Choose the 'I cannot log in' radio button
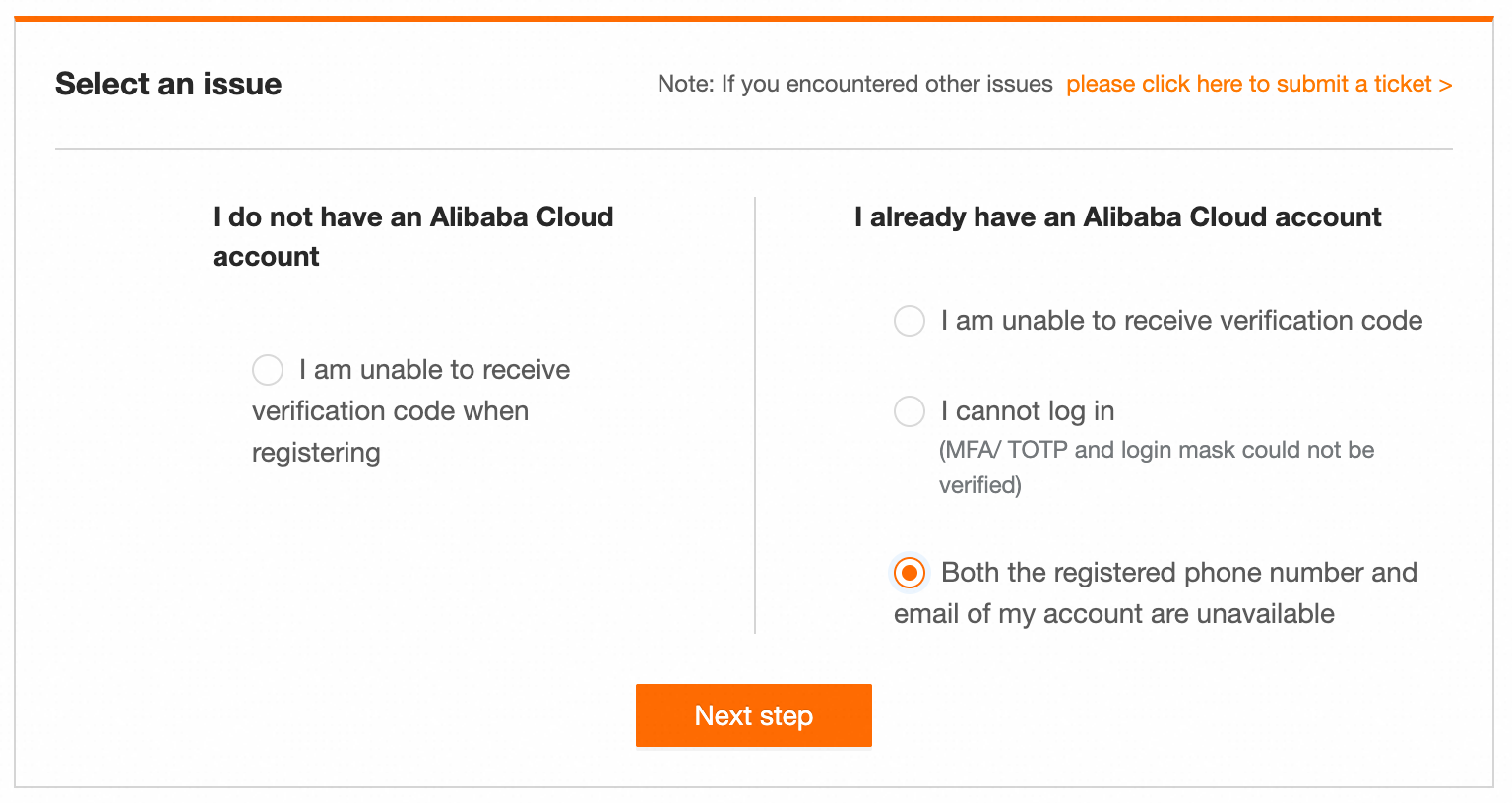 pyautogui.click(x=909, y=411)
